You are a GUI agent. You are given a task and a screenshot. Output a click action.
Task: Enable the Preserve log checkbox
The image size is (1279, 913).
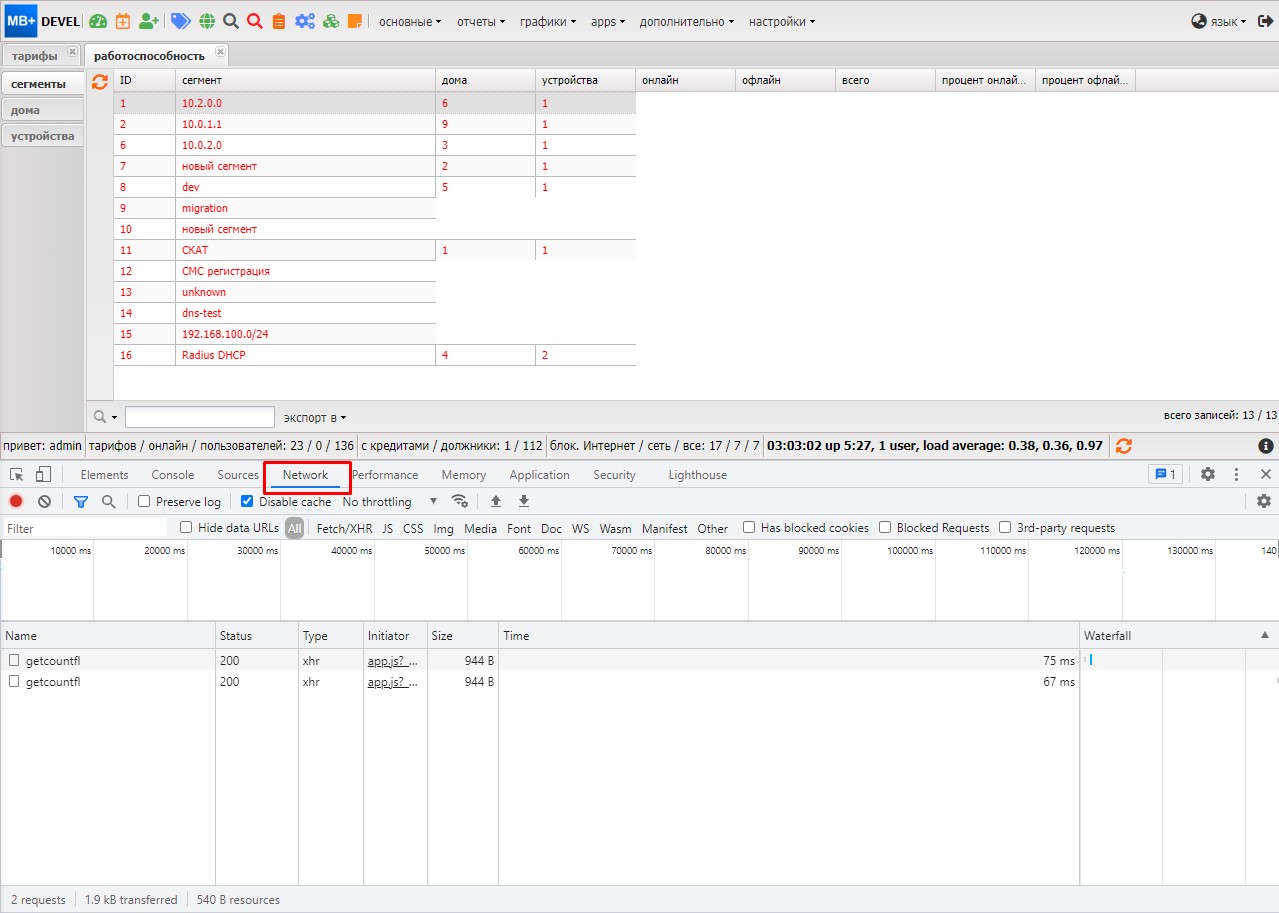click(144, 501)
